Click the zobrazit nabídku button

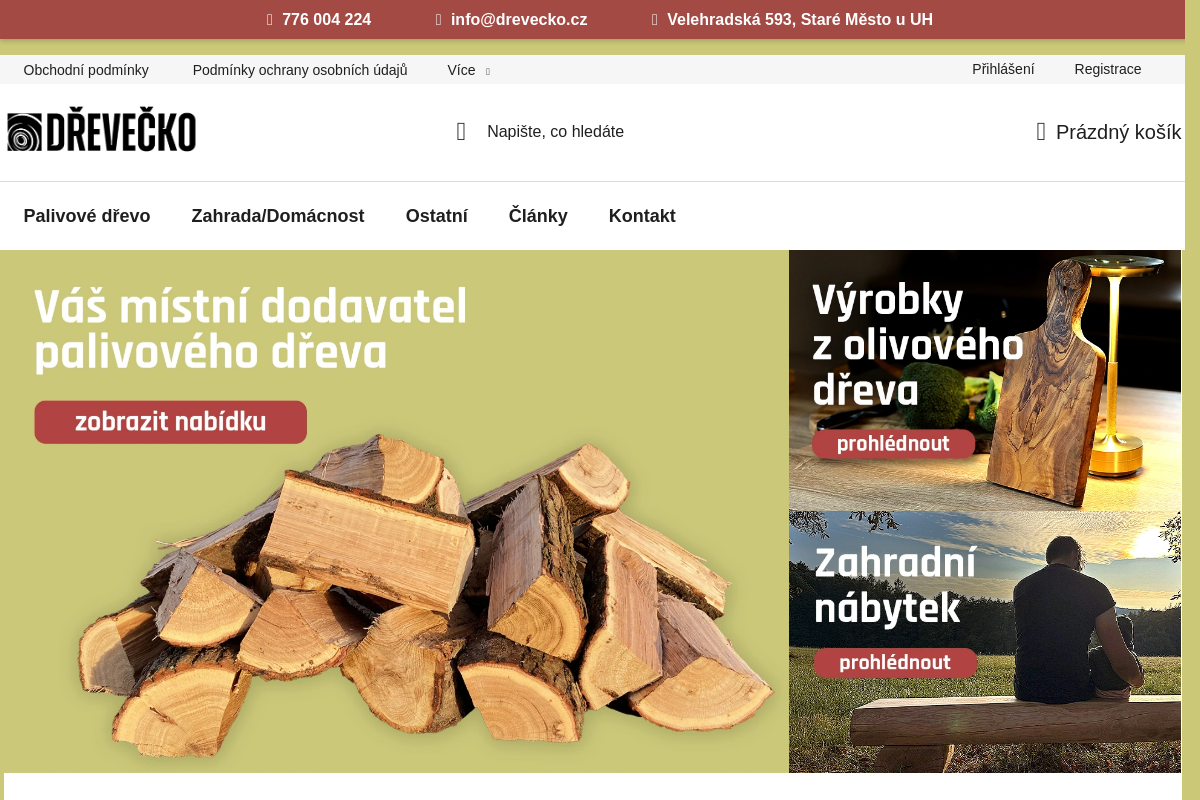170,422
